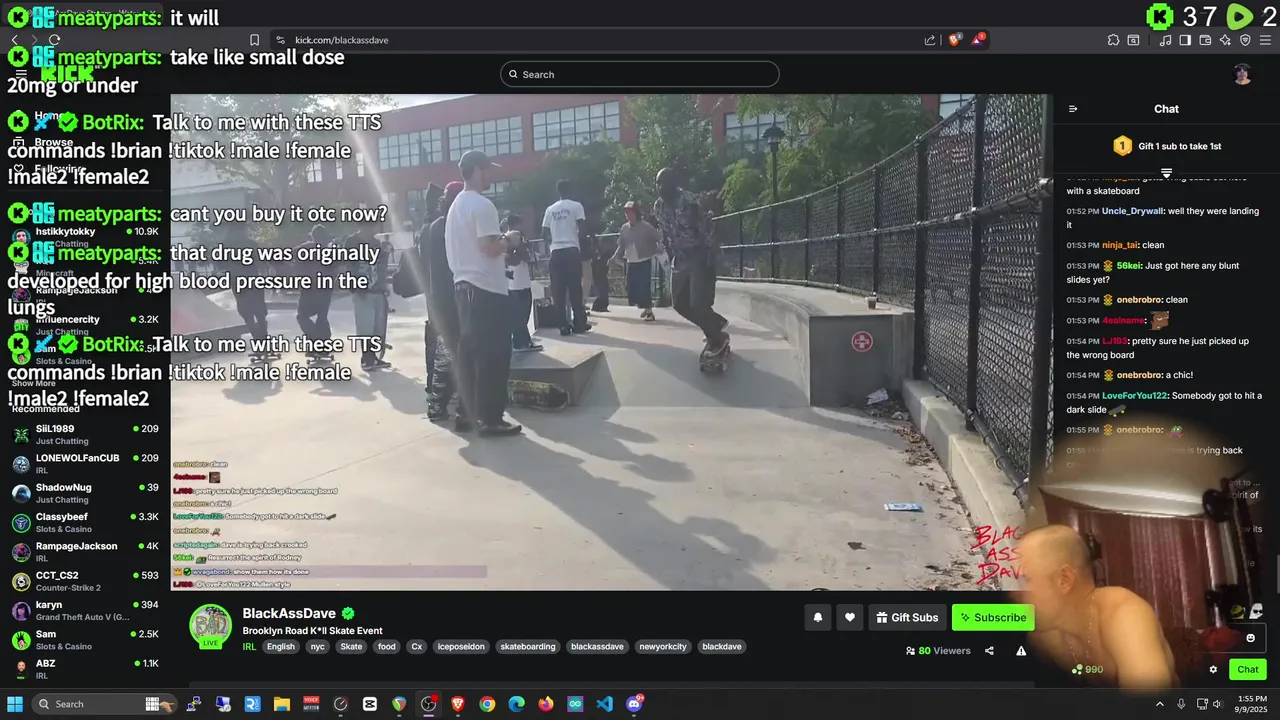
Task: Click the share page icon in address bar
Action: click(930, 40)
